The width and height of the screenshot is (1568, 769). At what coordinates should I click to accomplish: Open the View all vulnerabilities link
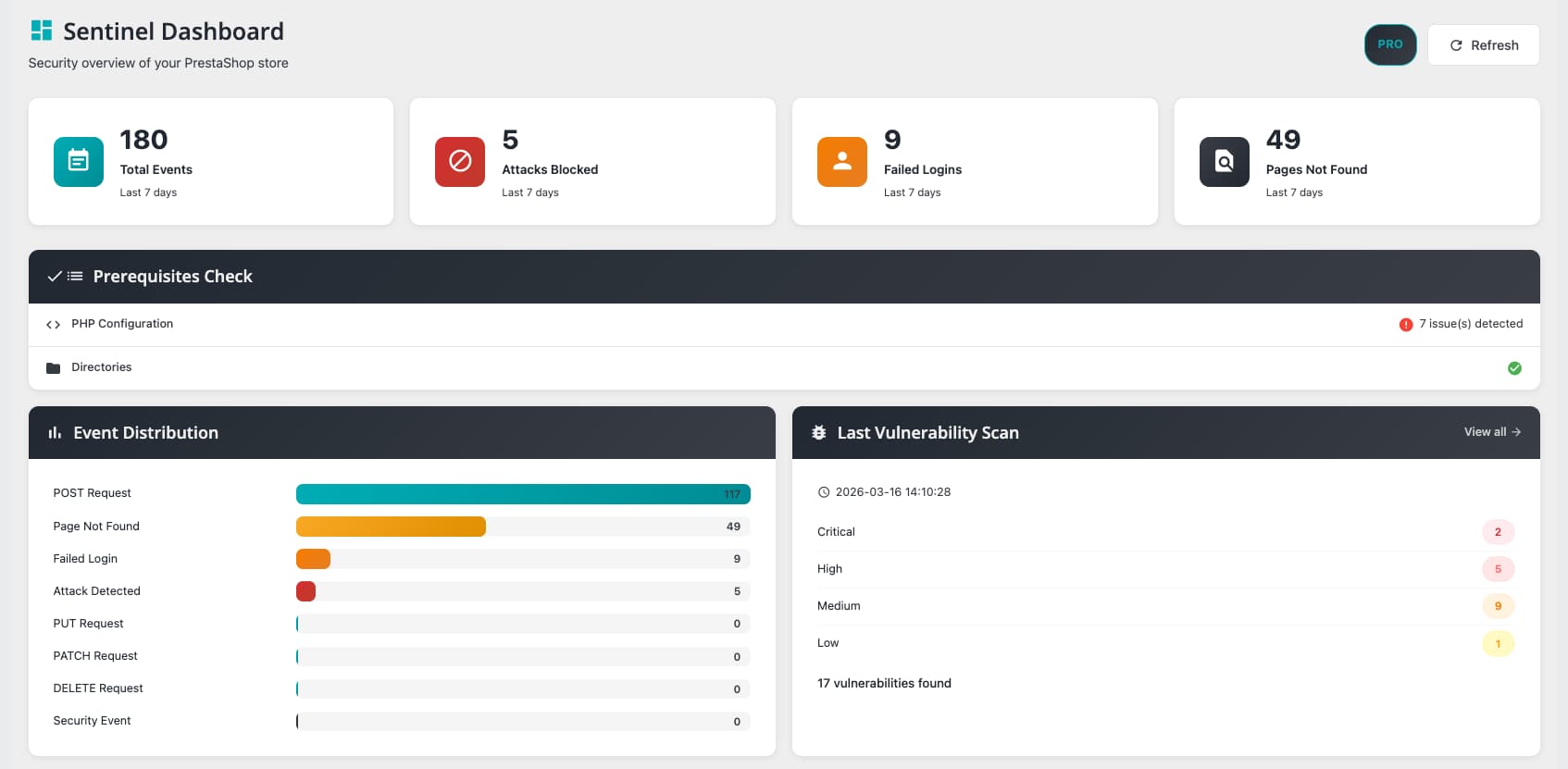[1491, 432]
